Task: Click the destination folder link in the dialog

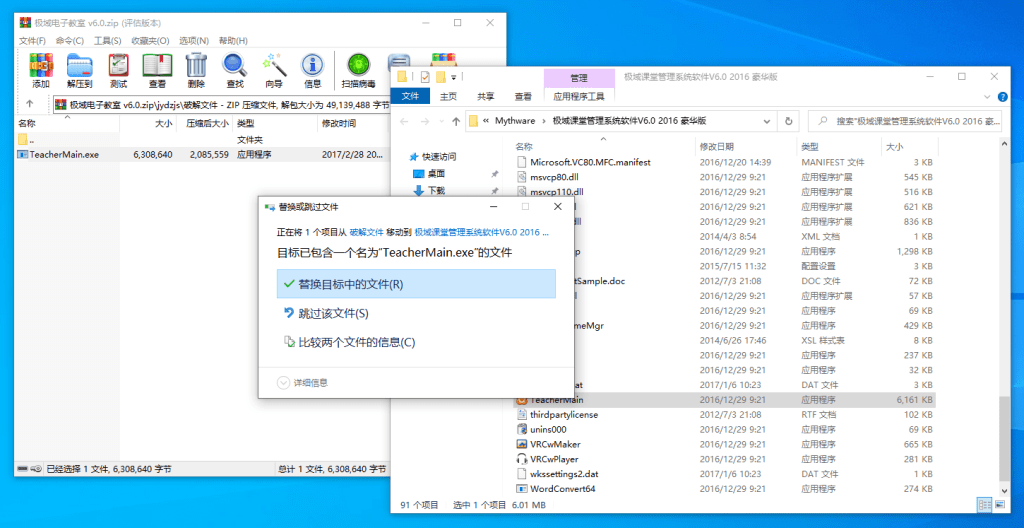Action: click(x=481, y=232)
